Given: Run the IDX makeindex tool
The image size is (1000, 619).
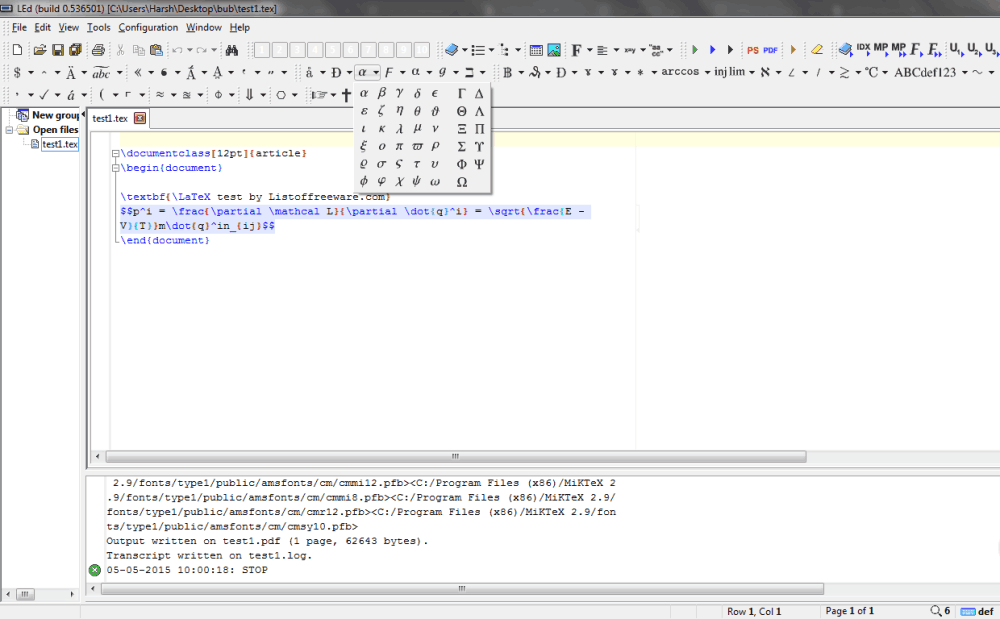Looking at the screenshot, I should pyautogui.click(x=864, y=48).
